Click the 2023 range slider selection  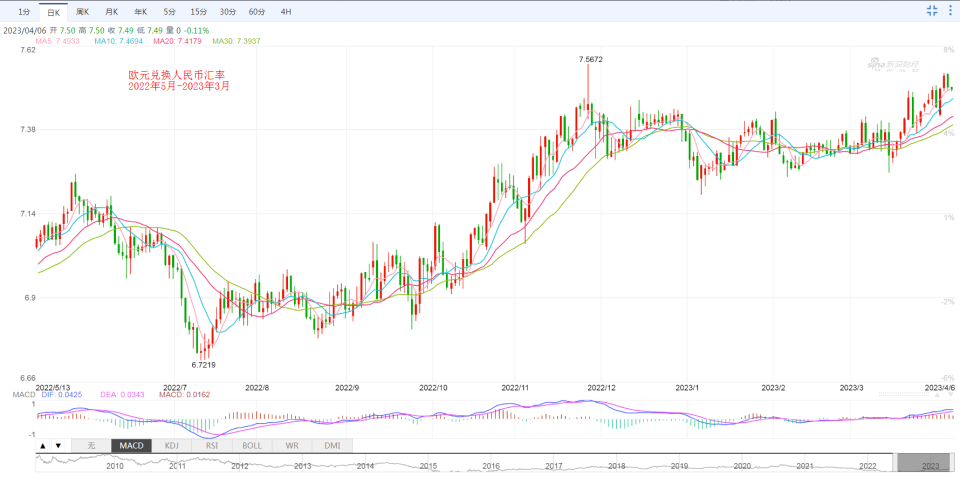click(x=926, y=462)
